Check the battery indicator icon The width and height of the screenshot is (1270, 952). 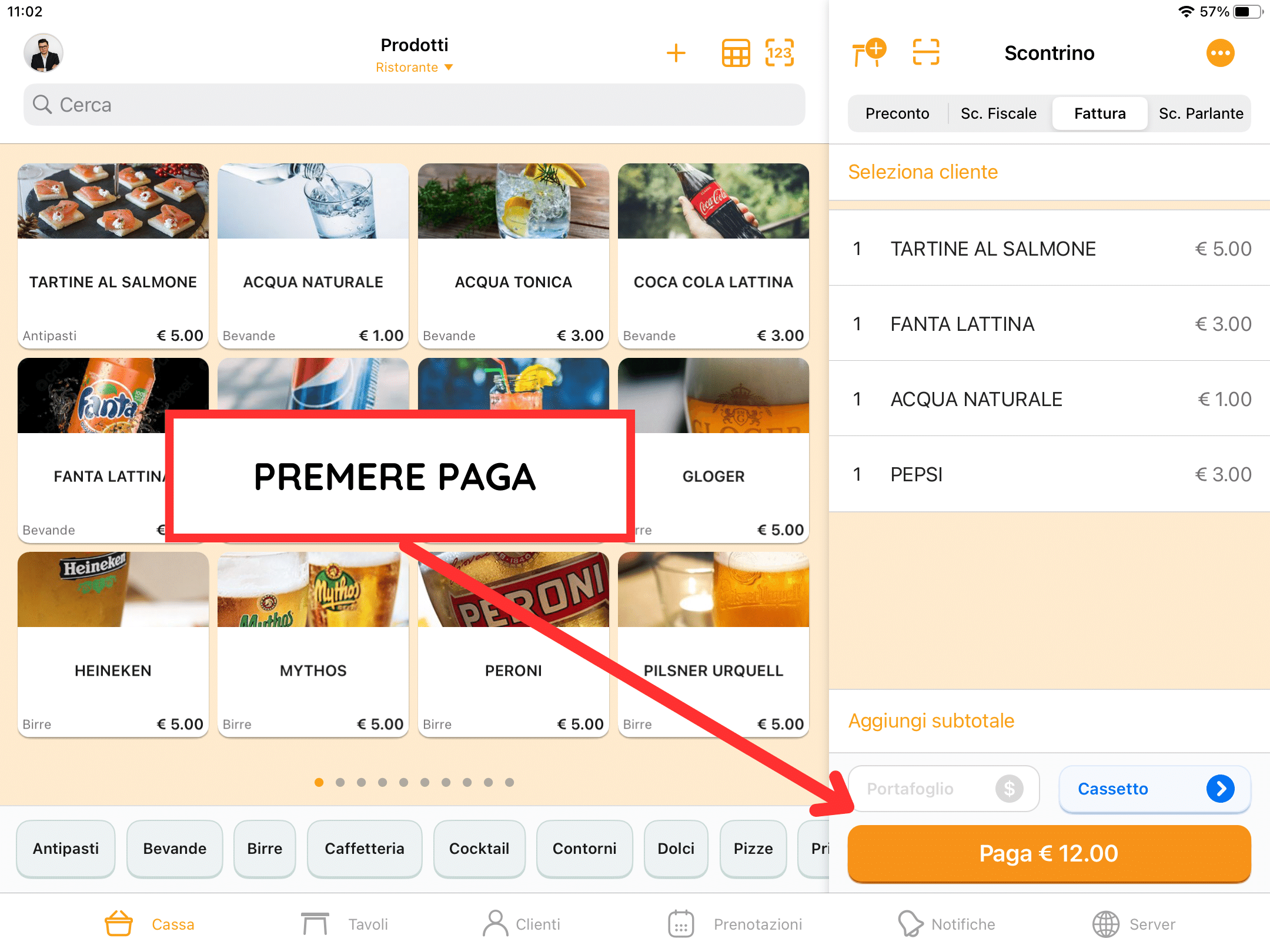pyautogui.click(x=1248, y=12)
